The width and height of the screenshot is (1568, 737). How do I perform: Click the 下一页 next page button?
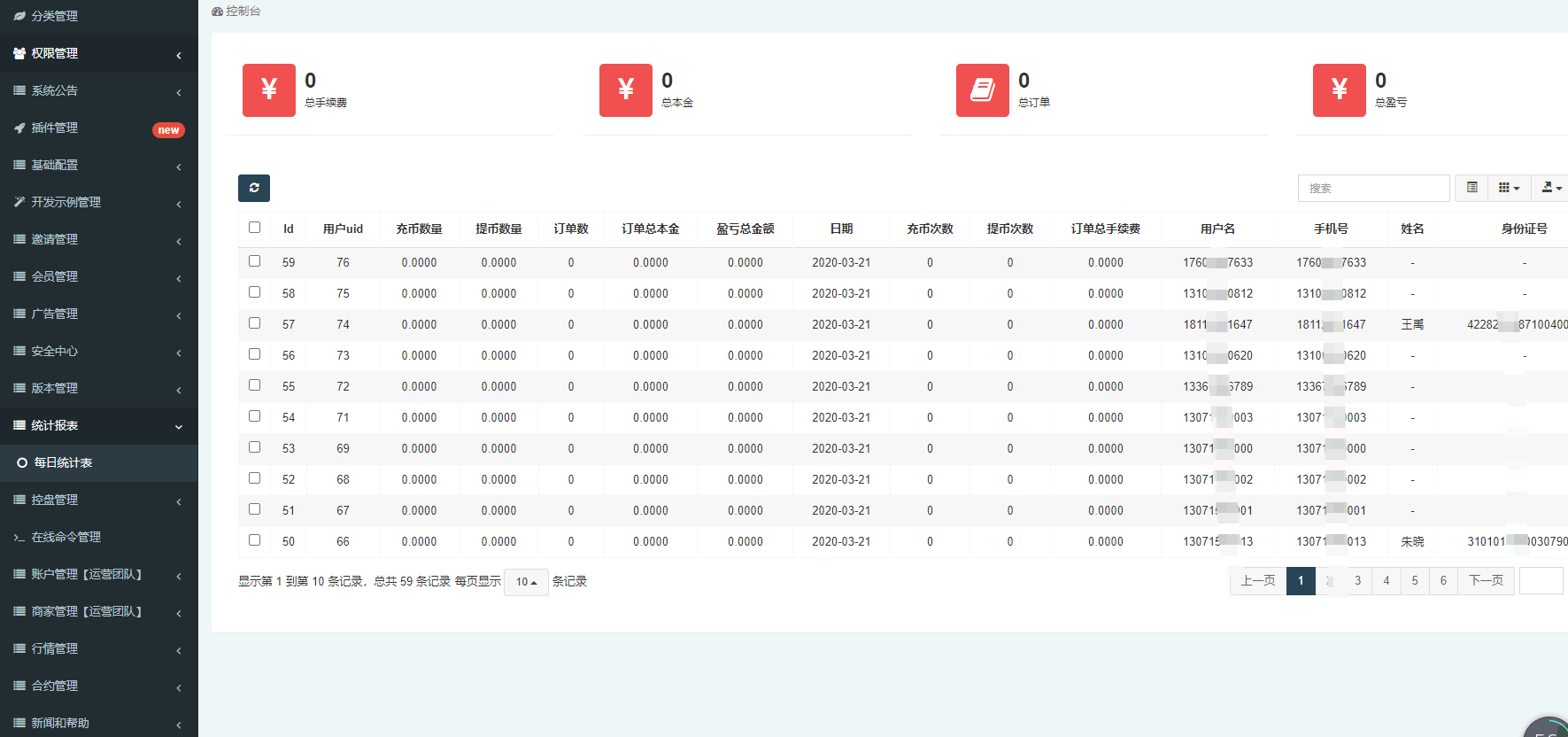(1486, 581)
